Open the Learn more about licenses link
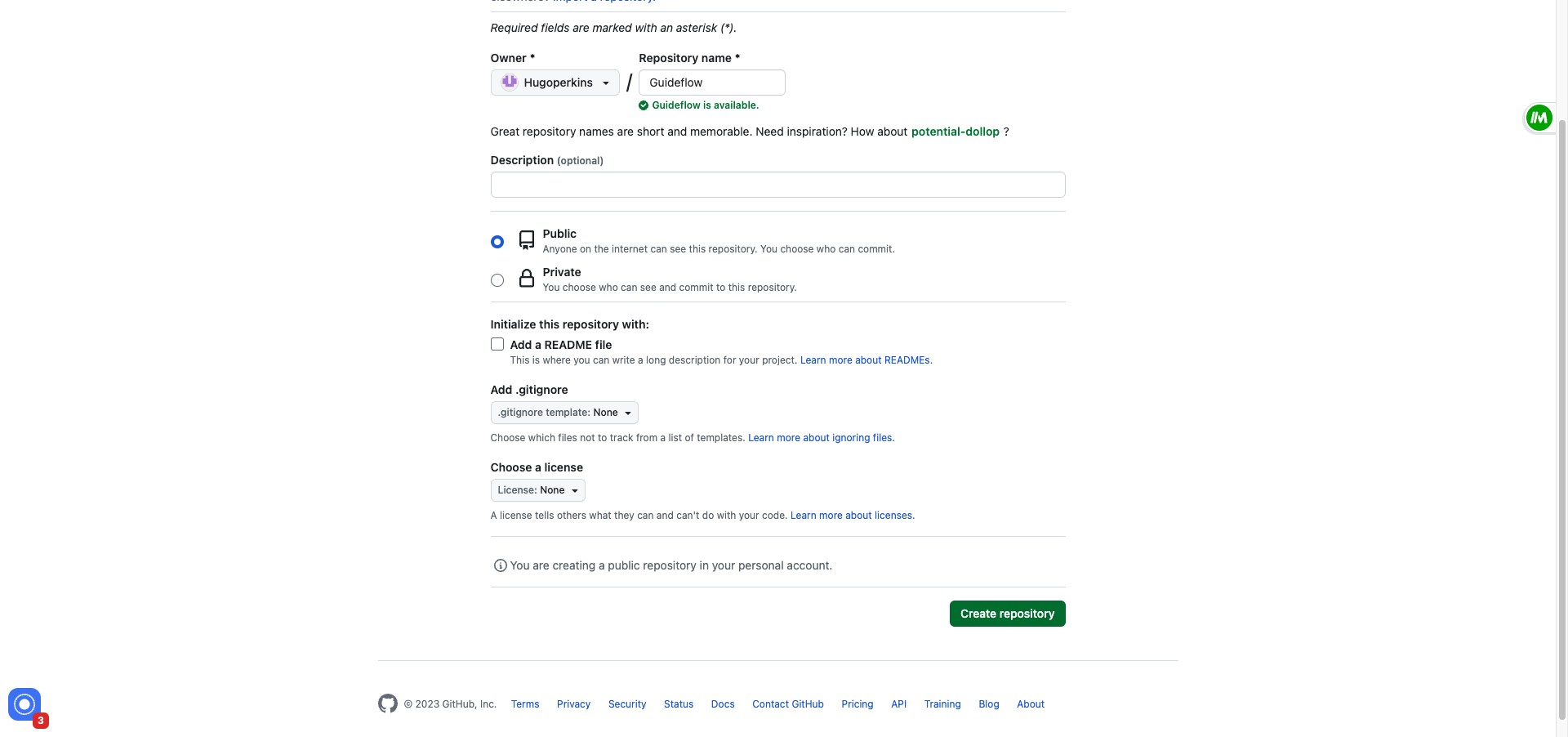Image resolution: width=1568 pixels, height=737 pixels. pyautogui.click(x=851, y=515)
